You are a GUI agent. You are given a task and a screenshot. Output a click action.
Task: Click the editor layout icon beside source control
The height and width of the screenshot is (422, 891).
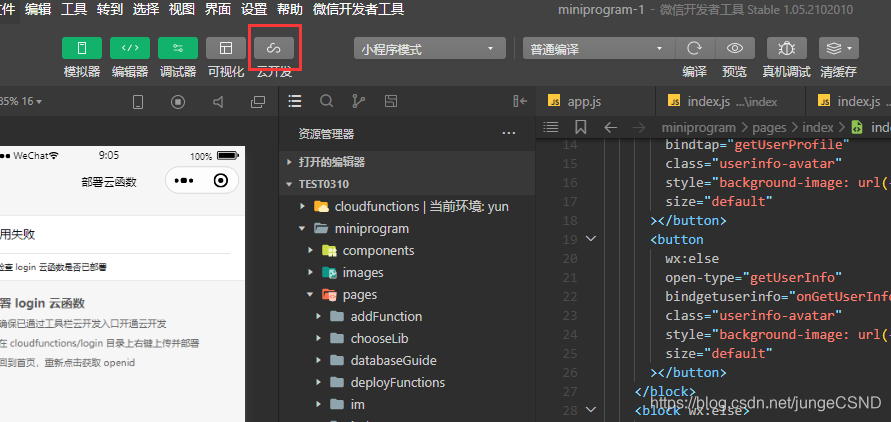click(x=391, y=101)
